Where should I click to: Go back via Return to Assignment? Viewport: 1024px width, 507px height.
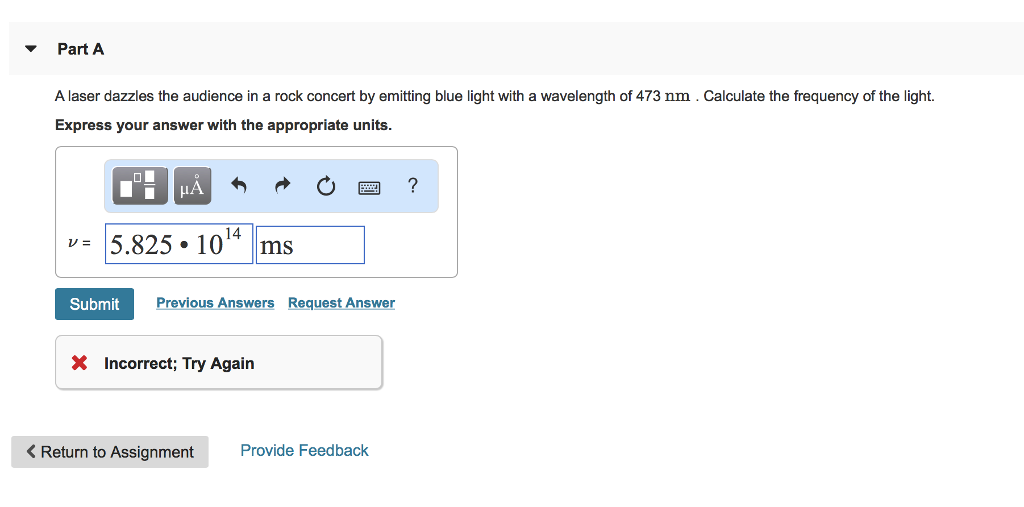pos(110,452)
